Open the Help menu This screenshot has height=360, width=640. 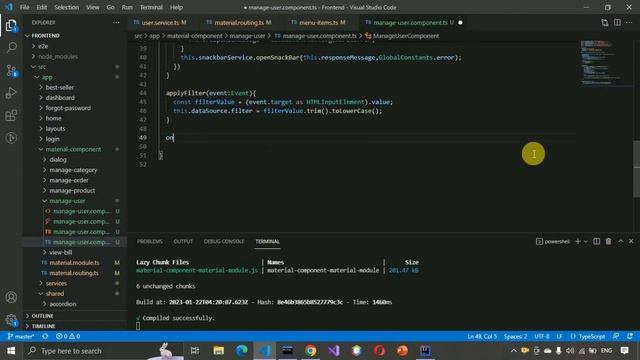(x=176, y=7)
